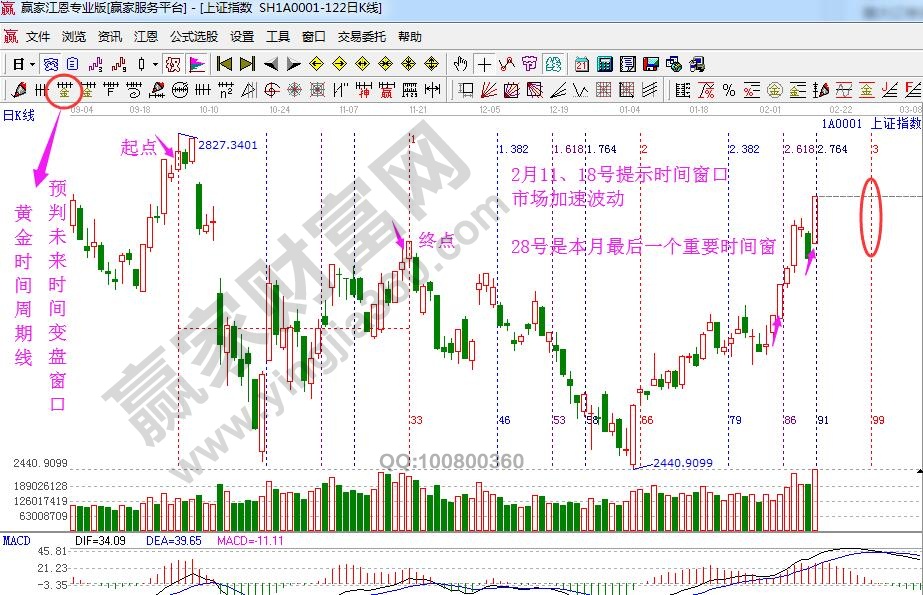The image size is (923, 595).
Task: Open the 交易委托 menu
Action: pos(362,36)
